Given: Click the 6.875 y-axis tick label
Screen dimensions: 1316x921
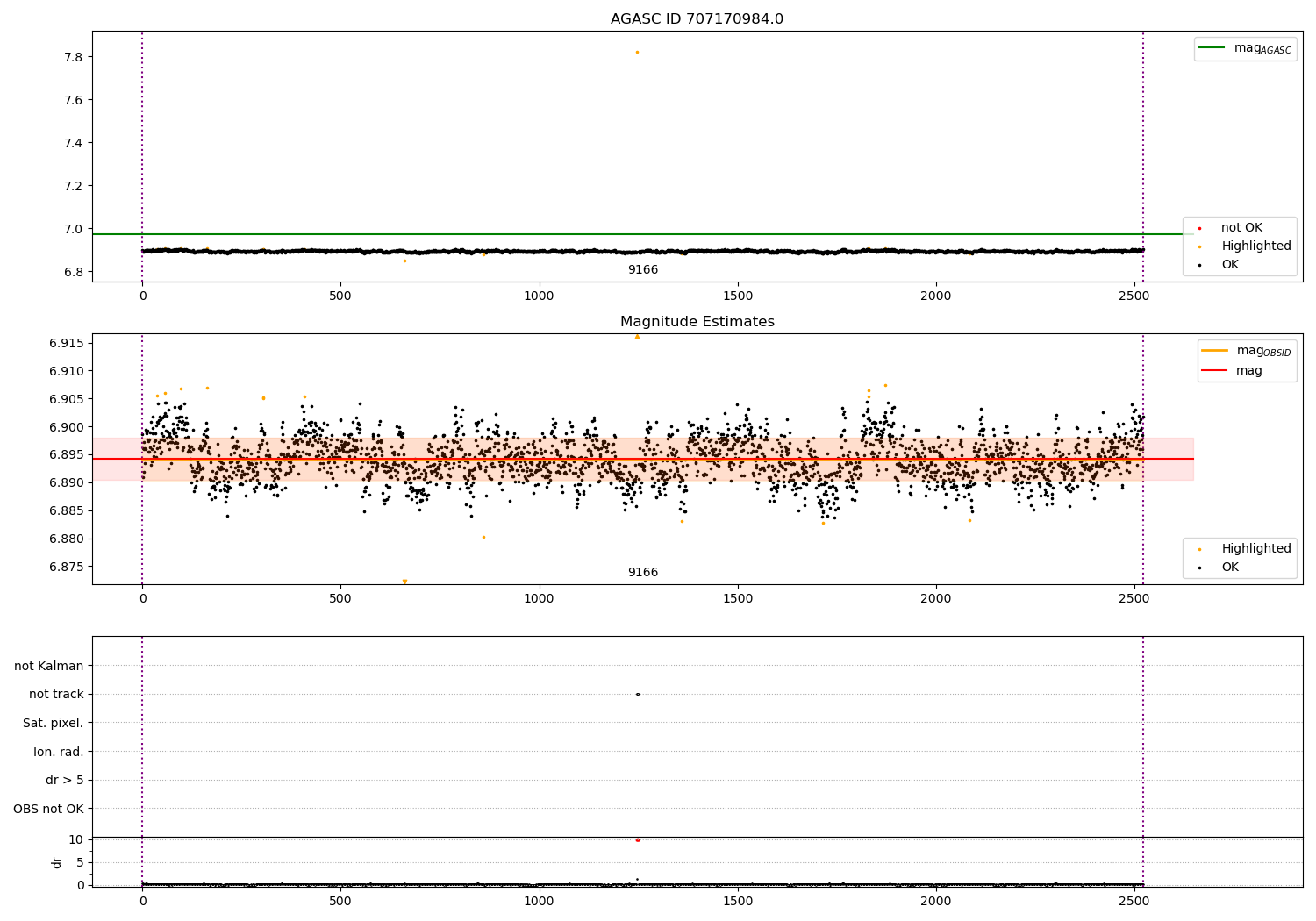Looking at the screenshot, I should [x=66, y=567].
